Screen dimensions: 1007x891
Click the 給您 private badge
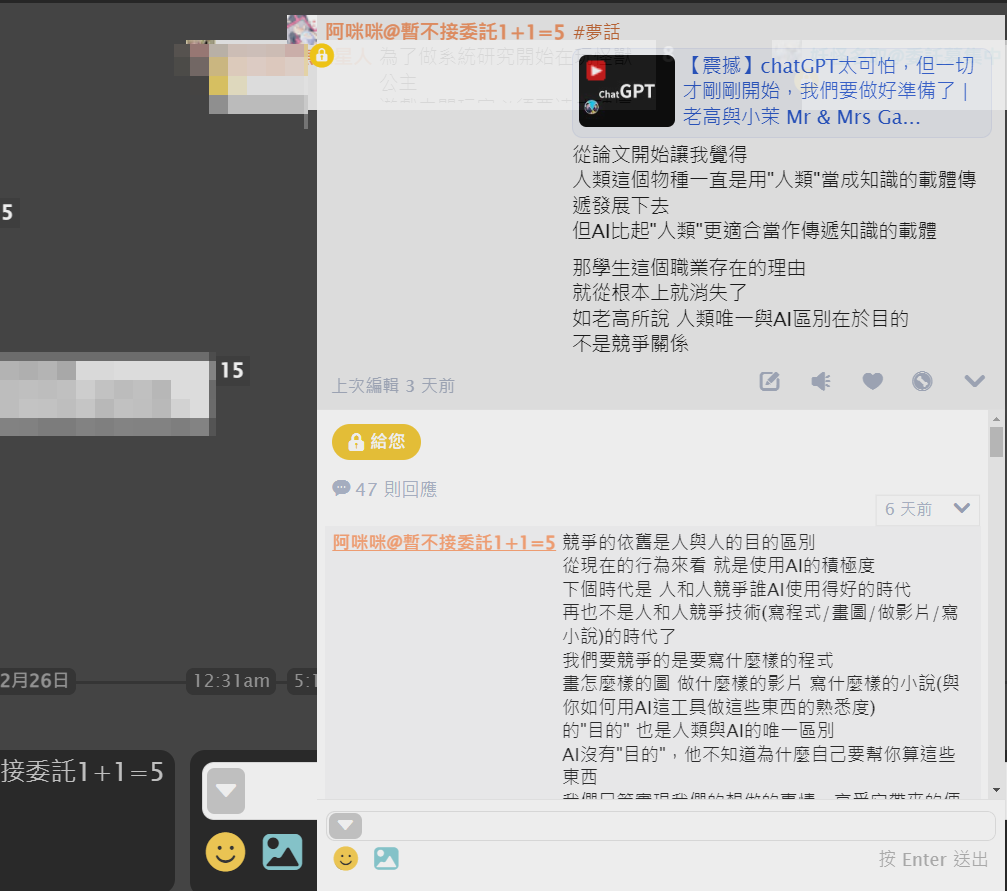coord(376,442)
